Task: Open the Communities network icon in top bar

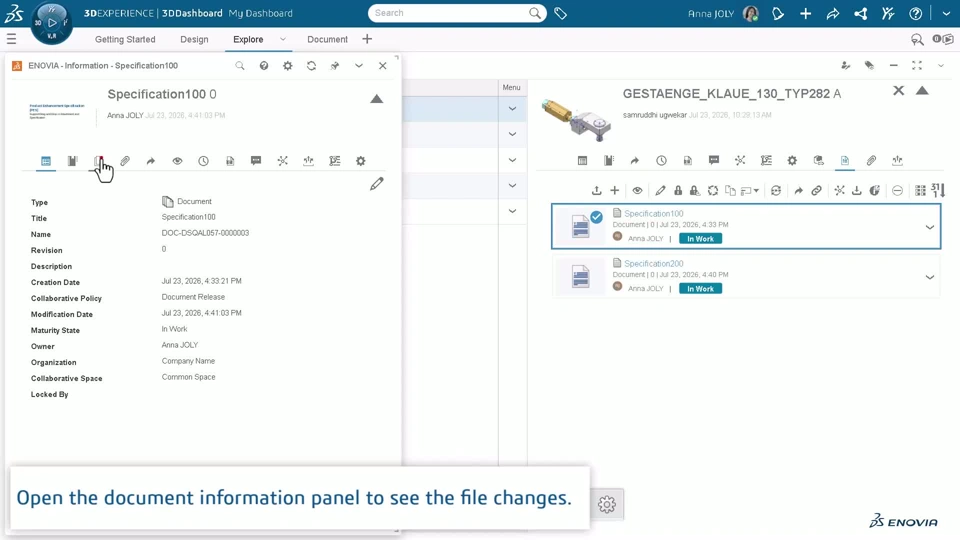Action: [x=860, y=13]
